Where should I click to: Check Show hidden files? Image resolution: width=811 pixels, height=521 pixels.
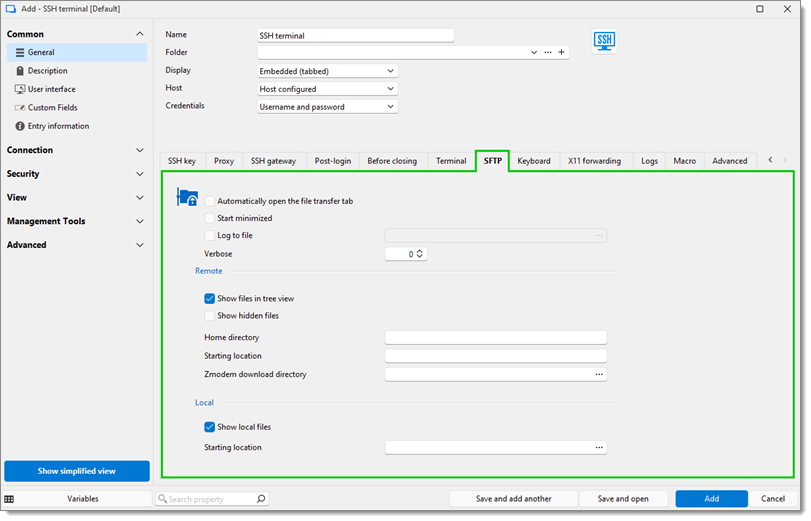[209, 316]
